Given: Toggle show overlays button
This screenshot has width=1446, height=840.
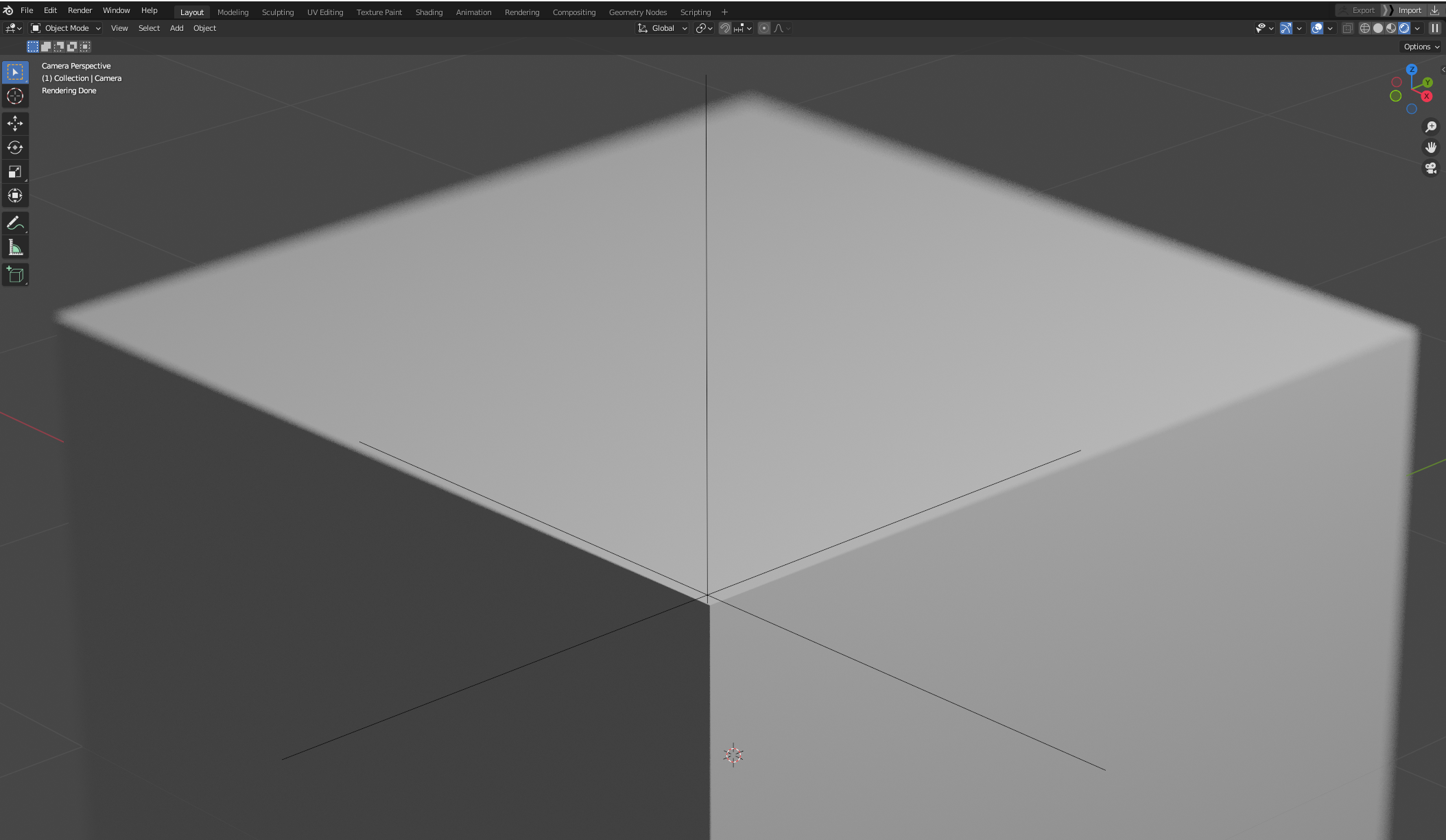Looking at the screenshot, I should 1317,28.
